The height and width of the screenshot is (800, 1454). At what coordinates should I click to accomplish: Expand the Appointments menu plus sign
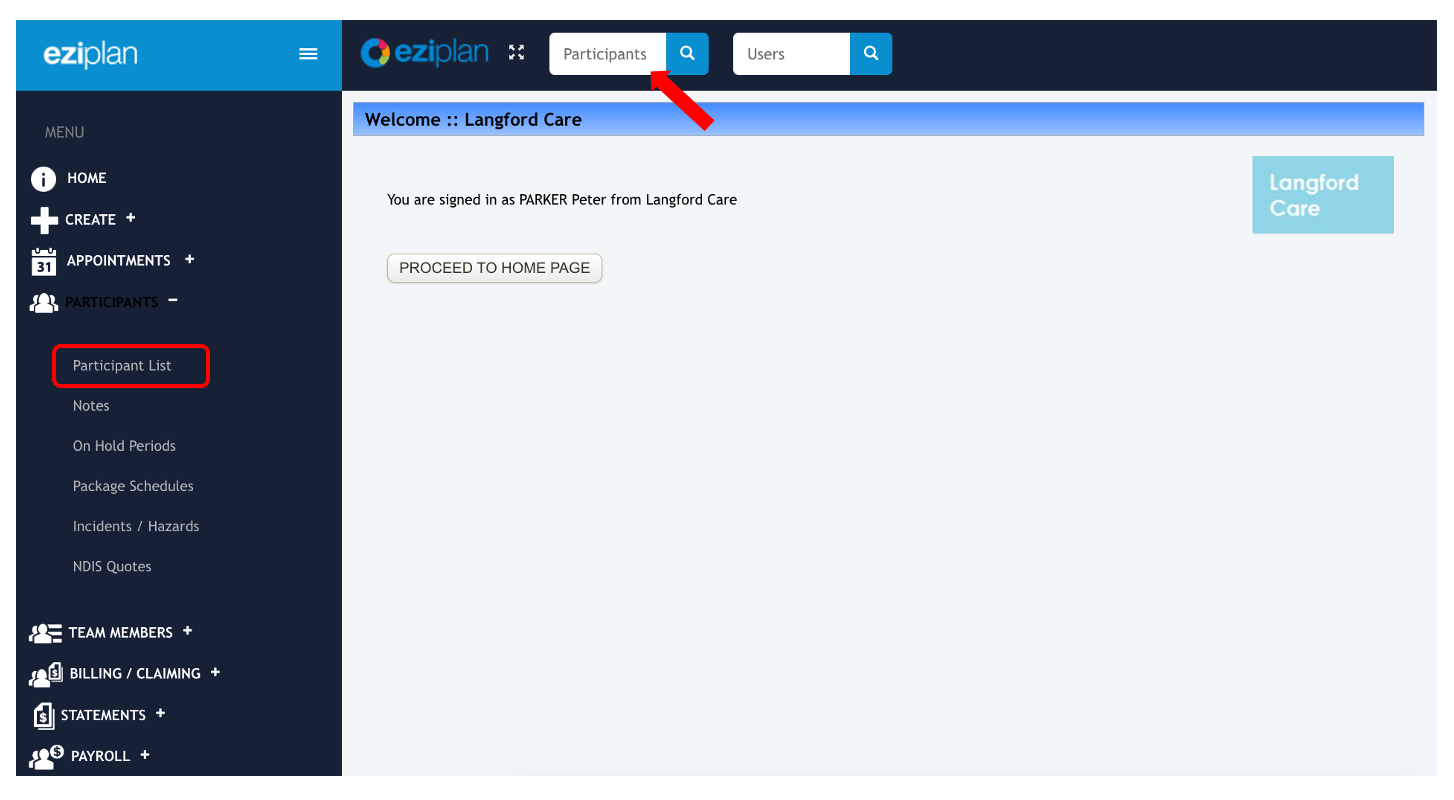[189, 259]
